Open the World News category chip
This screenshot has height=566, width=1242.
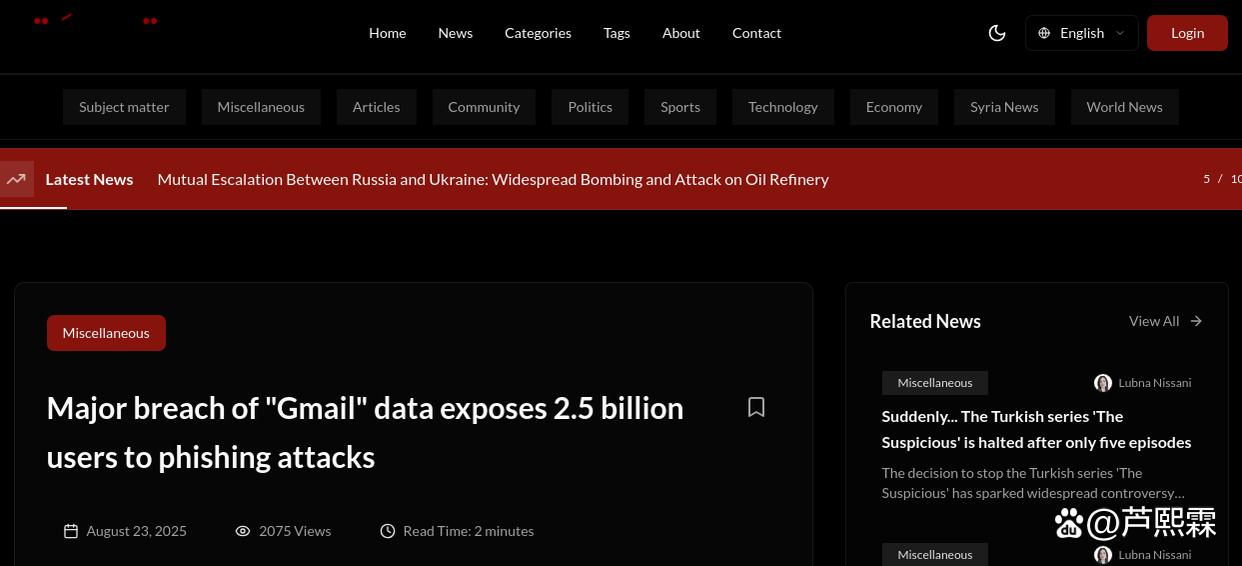[x=1124, y=107]
